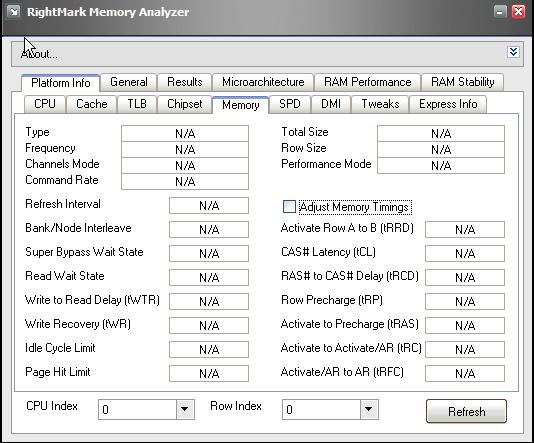Click the Command Rate value field

(185, 181)
